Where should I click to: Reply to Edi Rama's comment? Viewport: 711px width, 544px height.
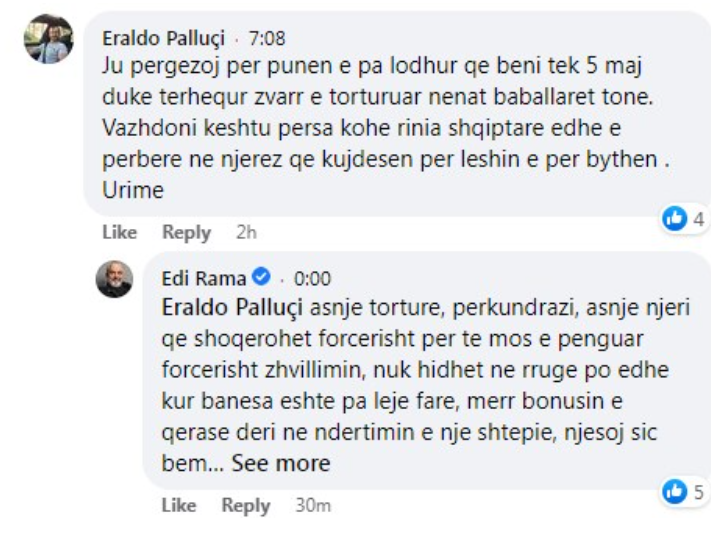pos(246,505)
